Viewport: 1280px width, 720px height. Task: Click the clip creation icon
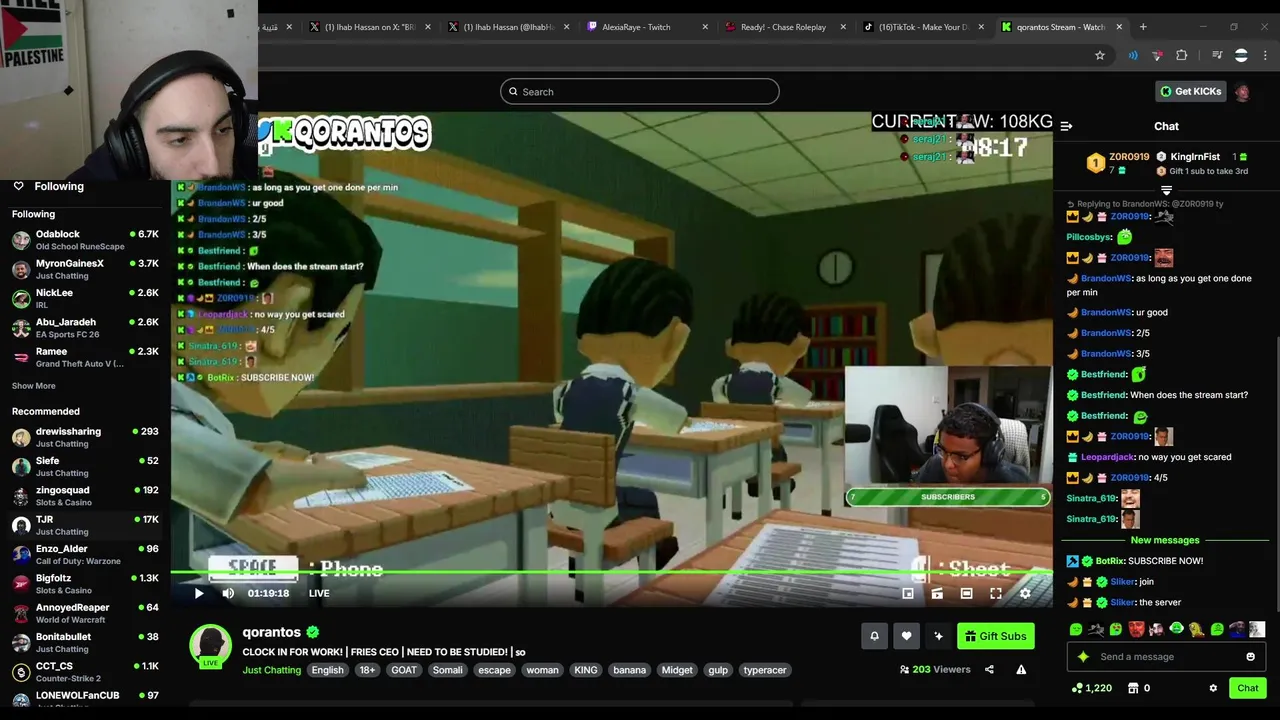pos(937,594)
